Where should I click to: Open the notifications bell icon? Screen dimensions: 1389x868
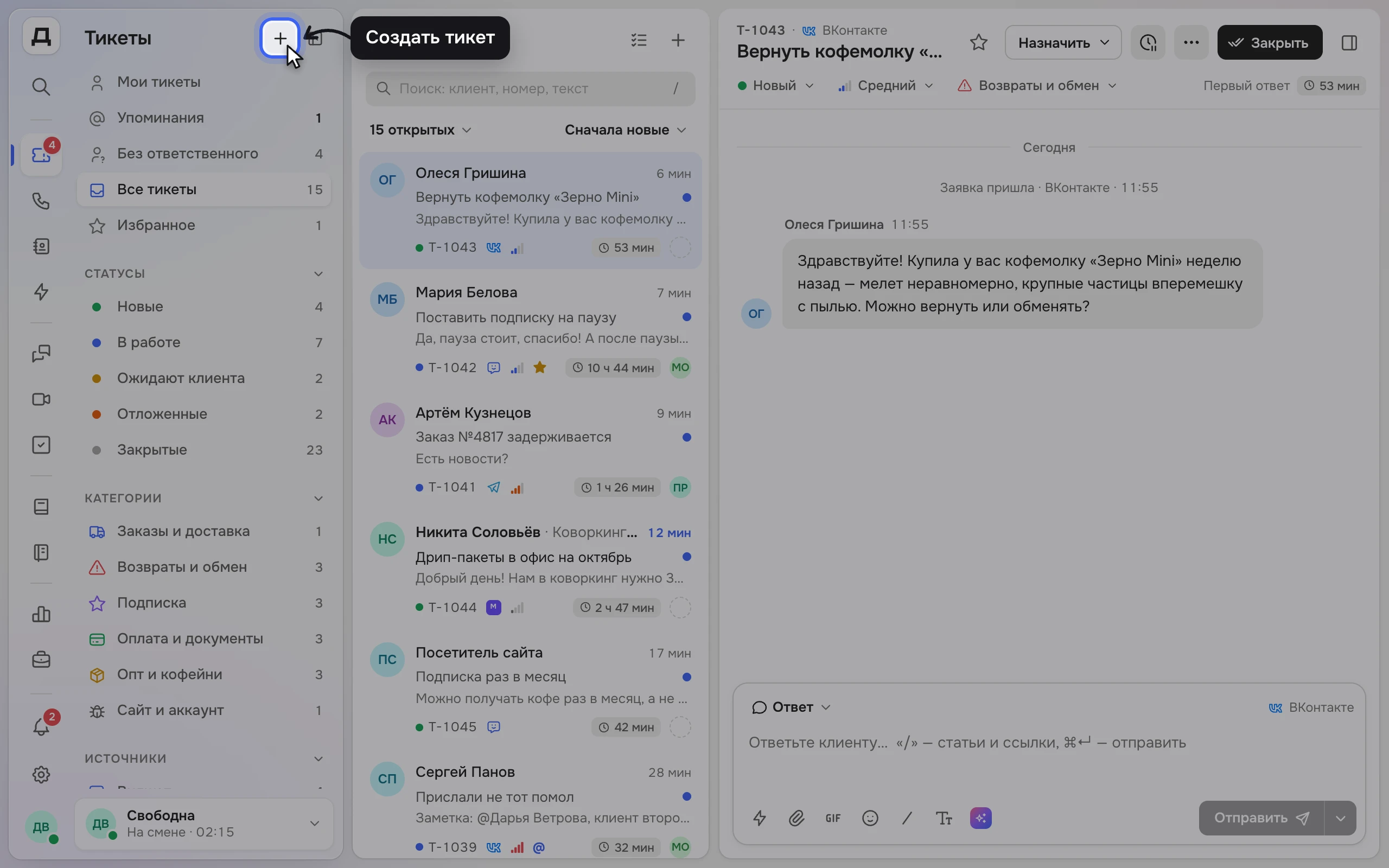click(41, 727)
